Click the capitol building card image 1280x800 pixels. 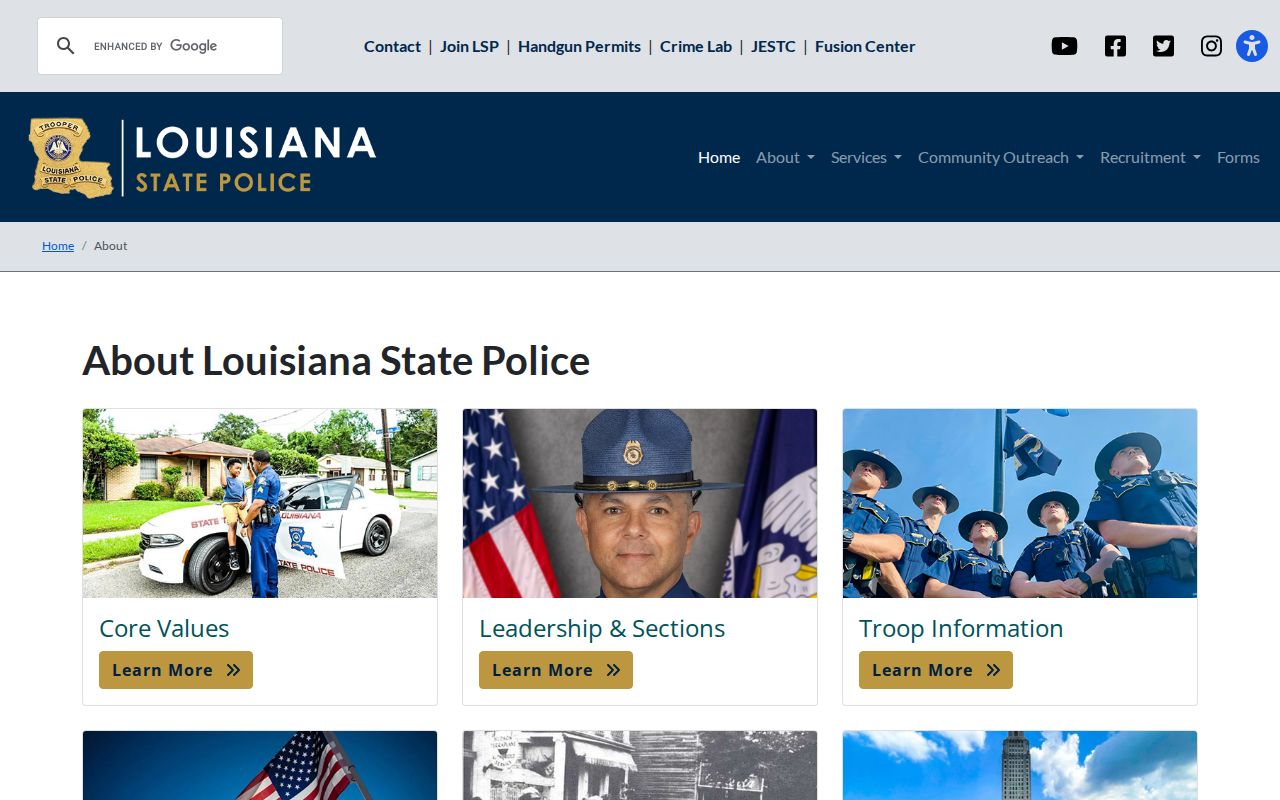coord(1020,766)
